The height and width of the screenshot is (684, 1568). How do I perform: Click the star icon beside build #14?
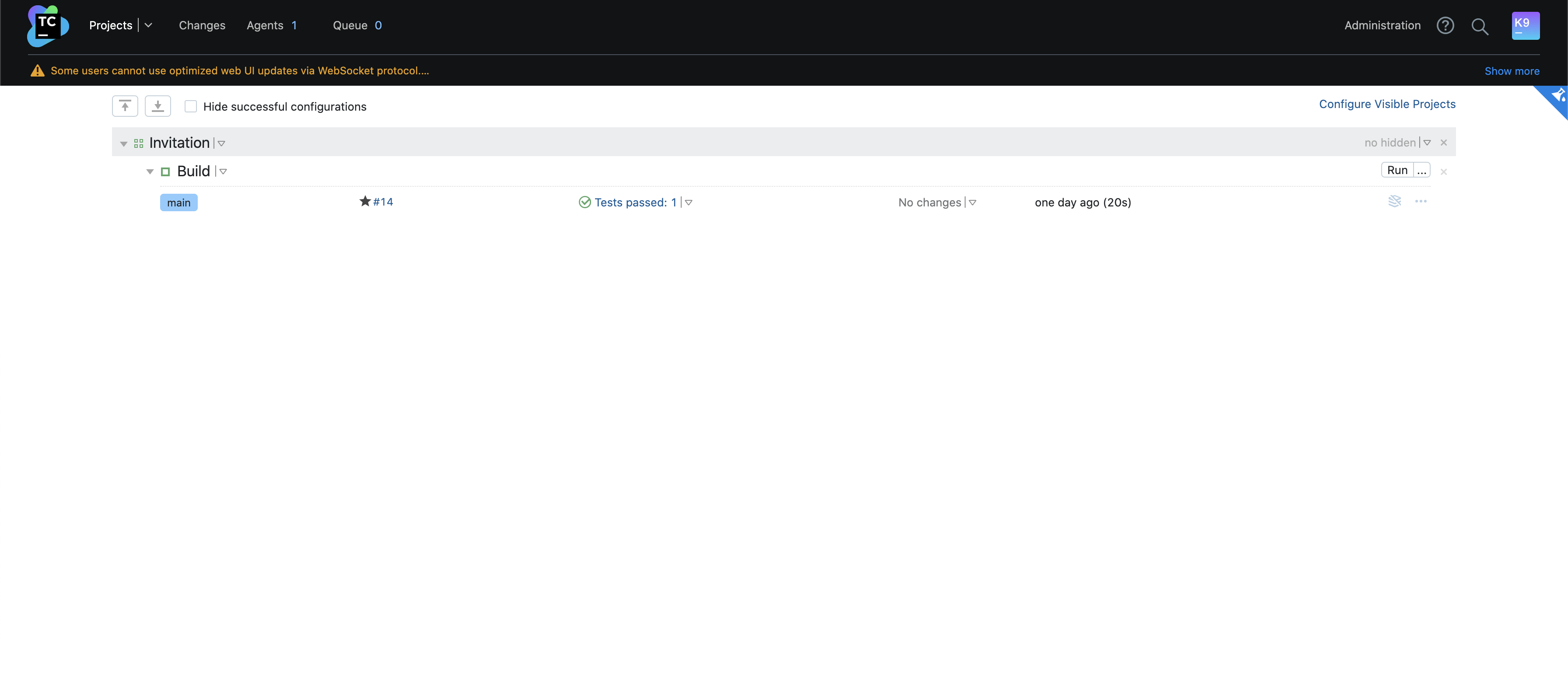pos(364,202)
